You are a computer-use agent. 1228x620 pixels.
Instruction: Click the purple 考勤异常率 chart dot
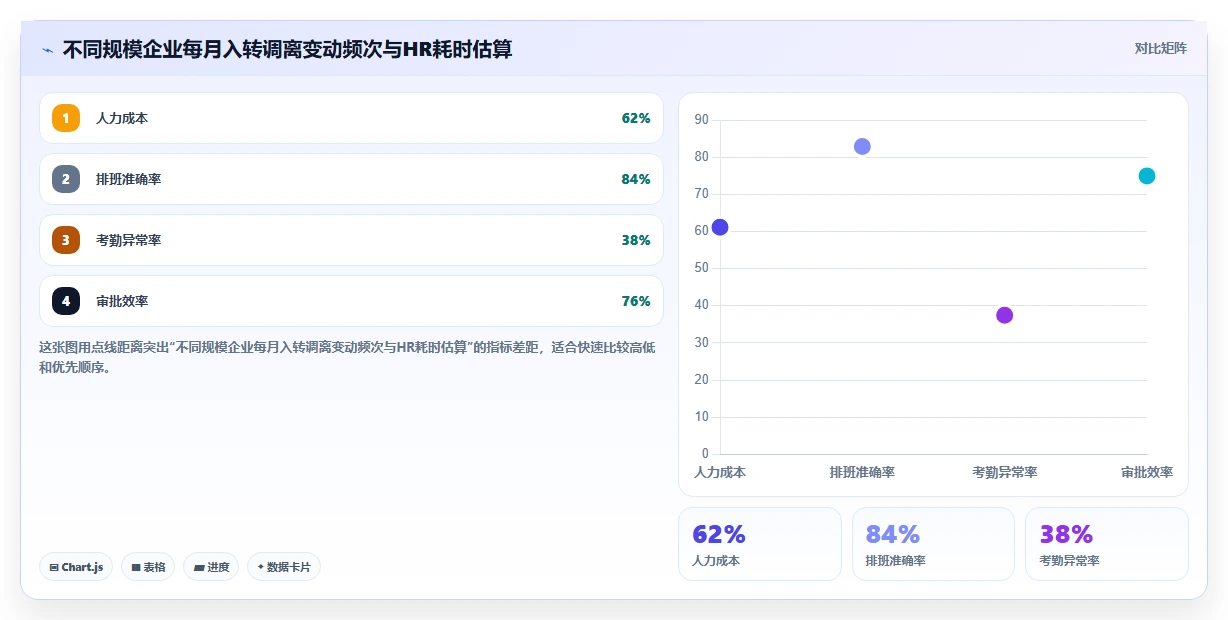(x=1005, y=315)
